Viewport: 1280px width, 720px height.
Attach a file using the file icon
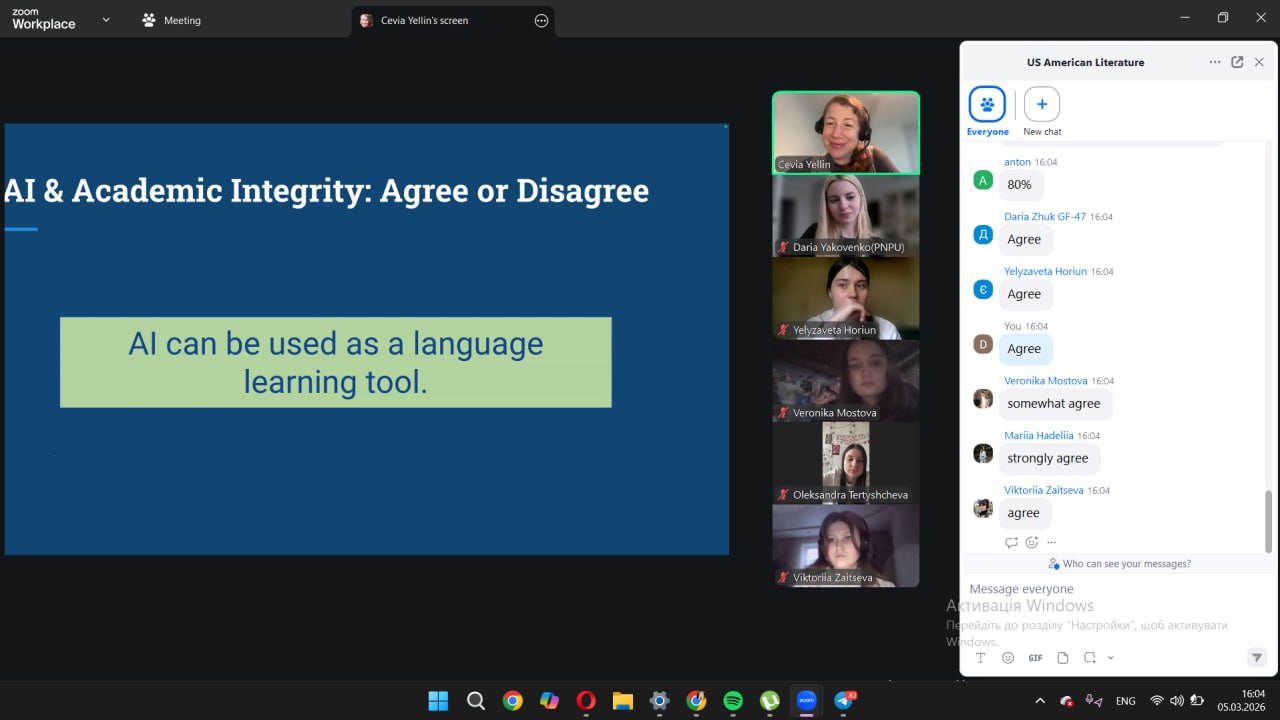1063,658
